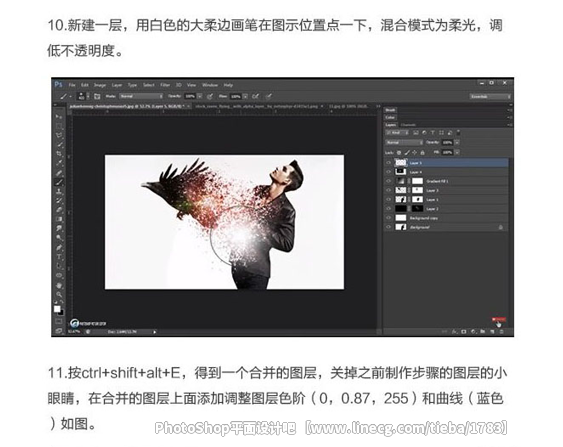
Task: Expand the collapsed Color panel tab
Action: tap(390, 117)
